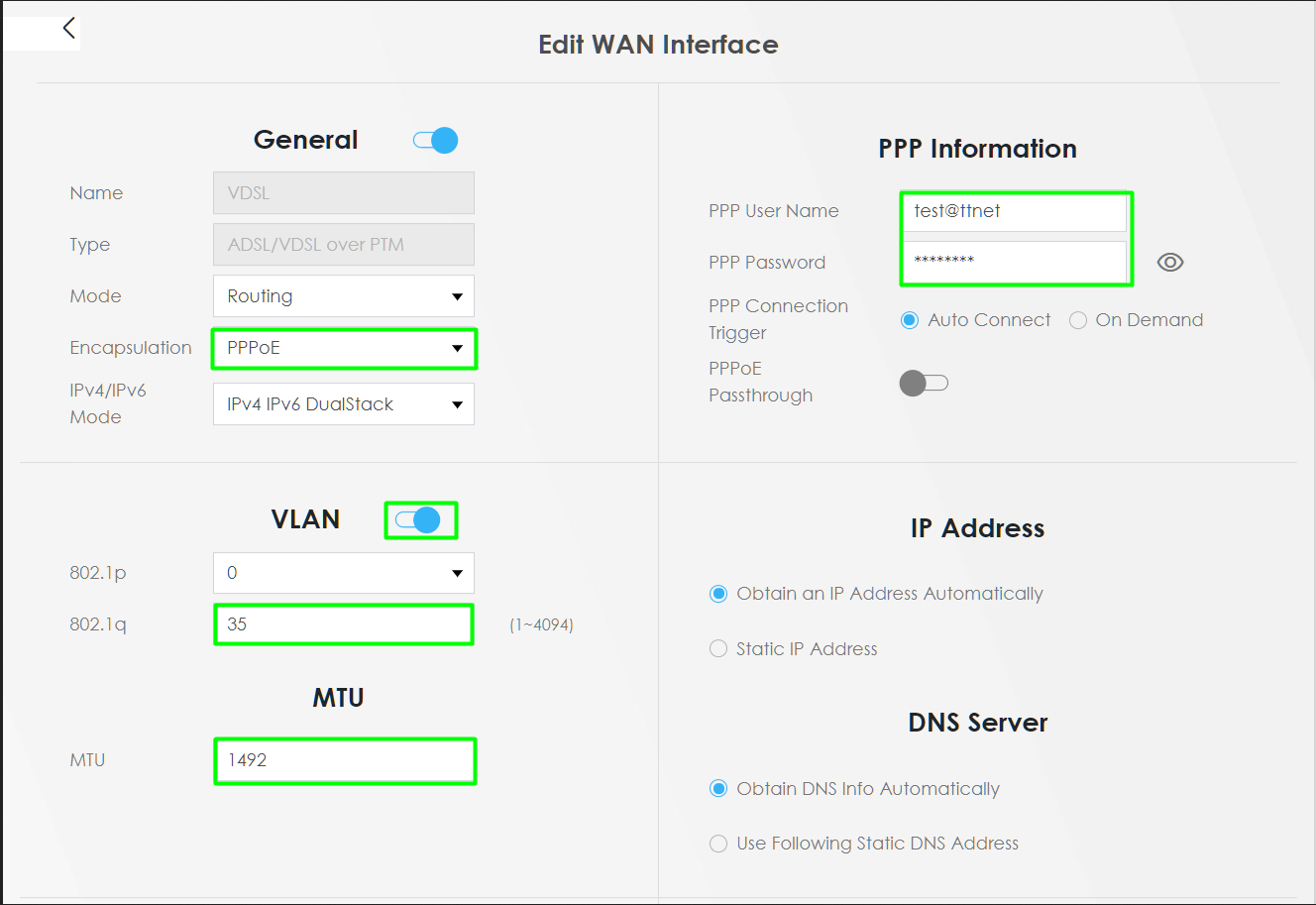The width and height of the screenshot is (1316, 905).
Task: Click the PPP Password field
Action: point(1014,262)
